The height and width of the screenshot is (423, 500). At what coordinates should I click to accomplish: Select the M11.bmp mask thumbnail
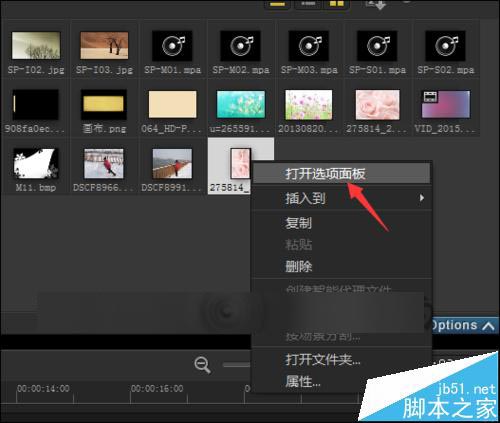click(x=36, y=163)
